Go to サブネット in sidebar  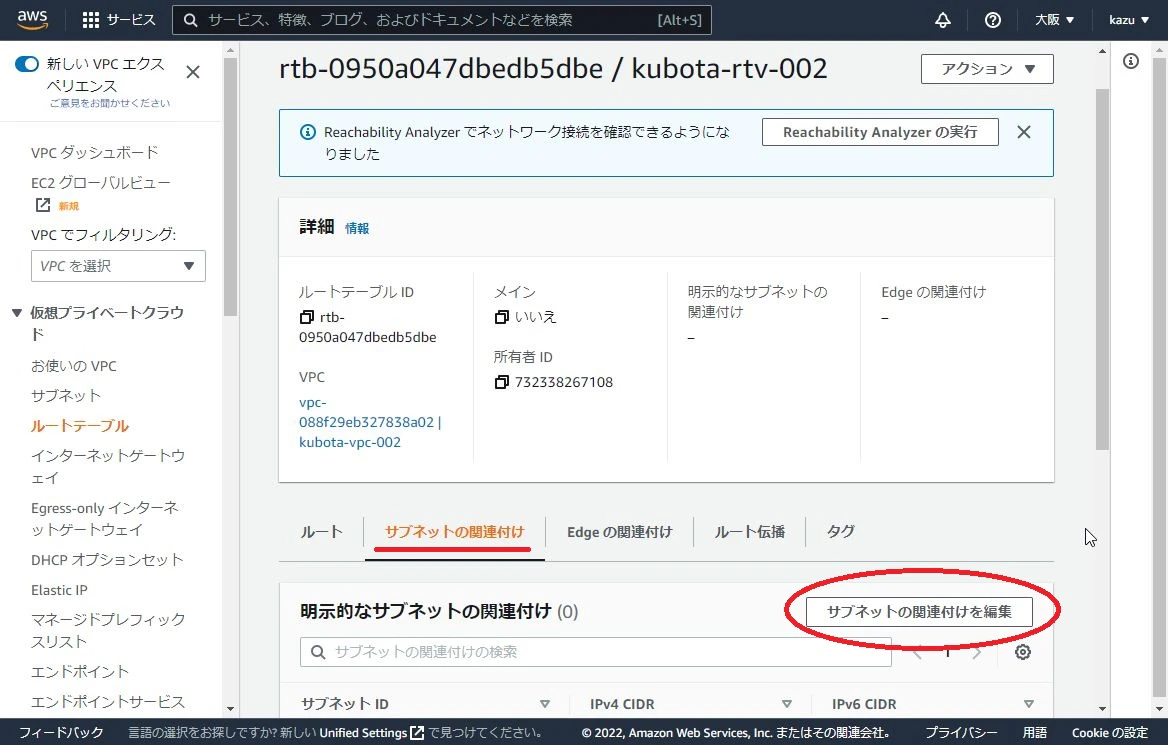click(66, 396)
